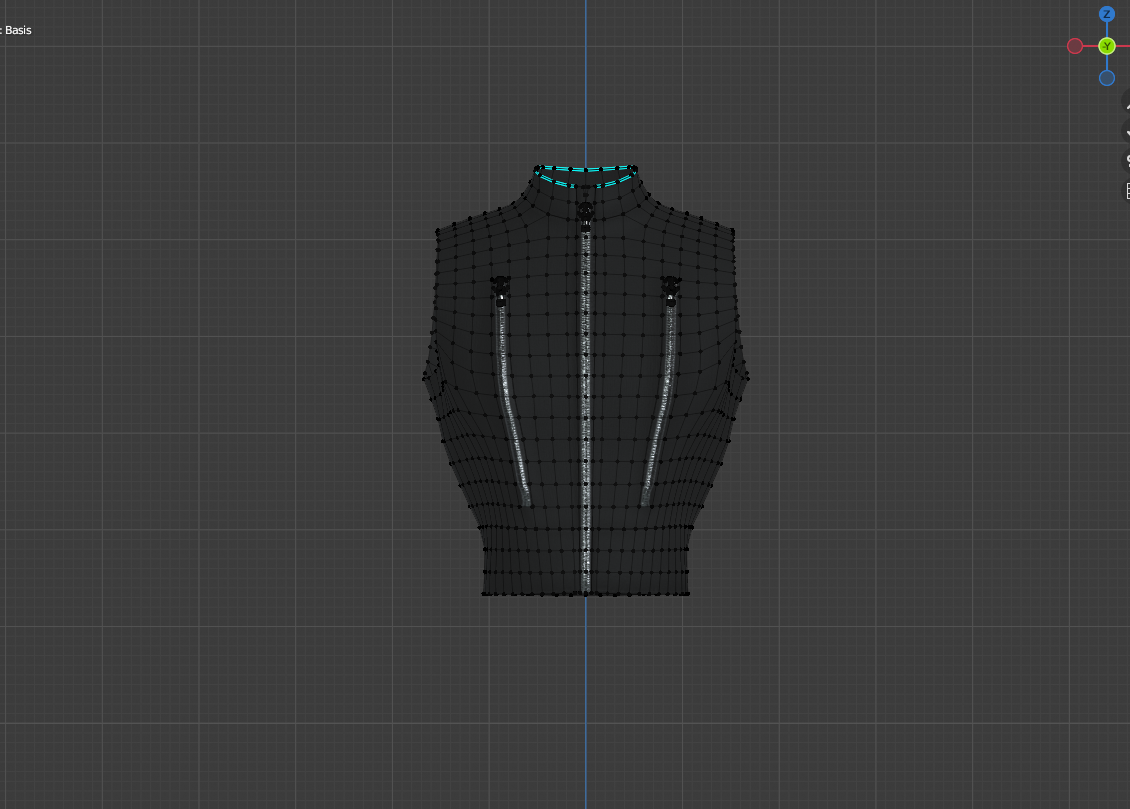The image size is (1130, 809).
Task: Click the blue Z axis gizmo circle
Action: pyautogui.click(x=1107, y=14)
